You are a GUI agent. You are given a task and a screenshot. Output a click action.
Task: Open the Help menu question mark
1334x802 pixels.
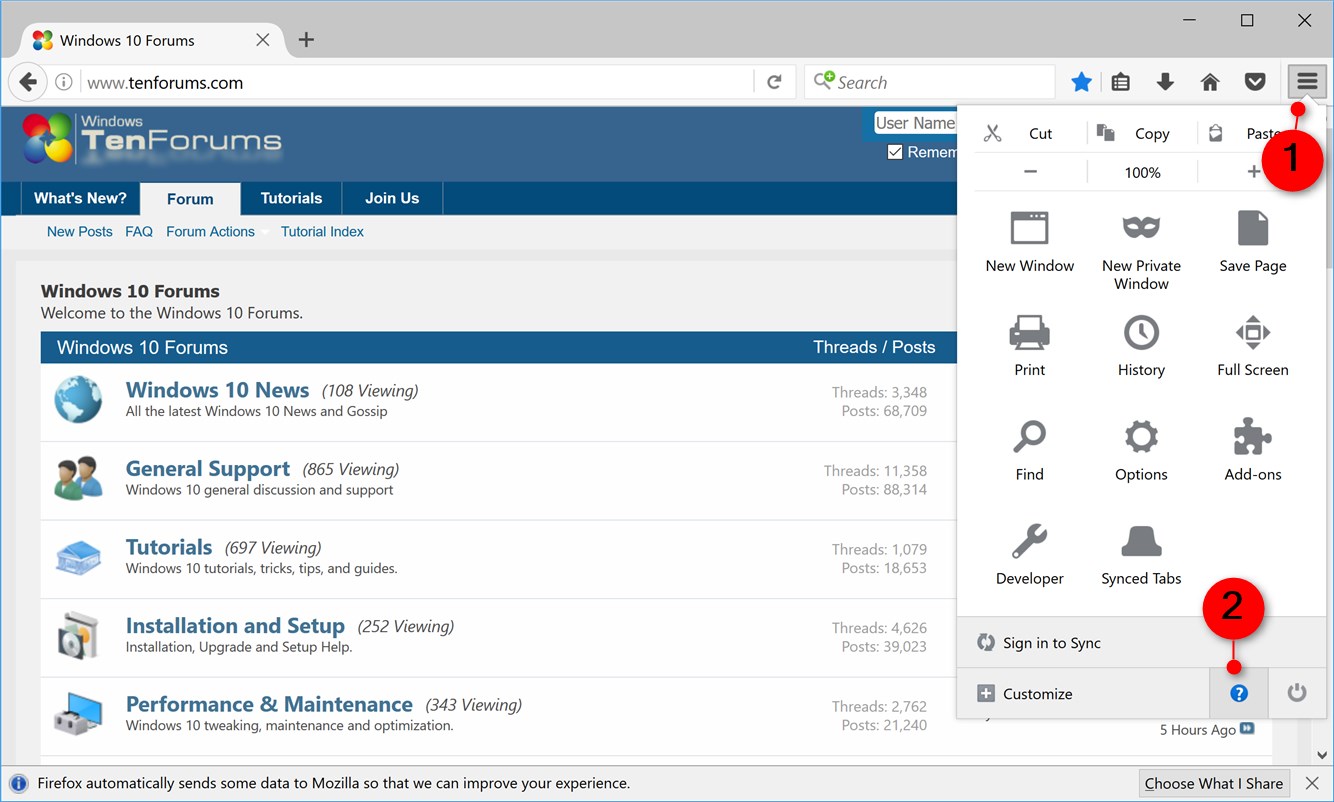(1239, 693)
